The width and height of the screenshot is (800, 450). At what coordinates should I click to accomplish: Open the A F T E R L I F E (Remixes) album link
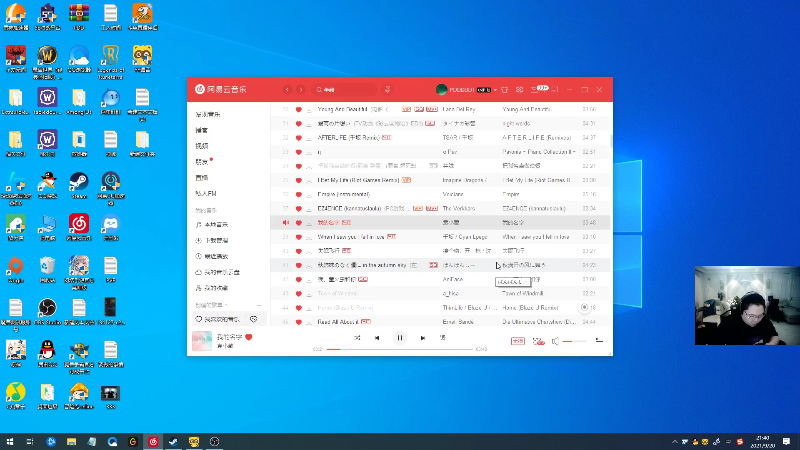pos(537,138)
